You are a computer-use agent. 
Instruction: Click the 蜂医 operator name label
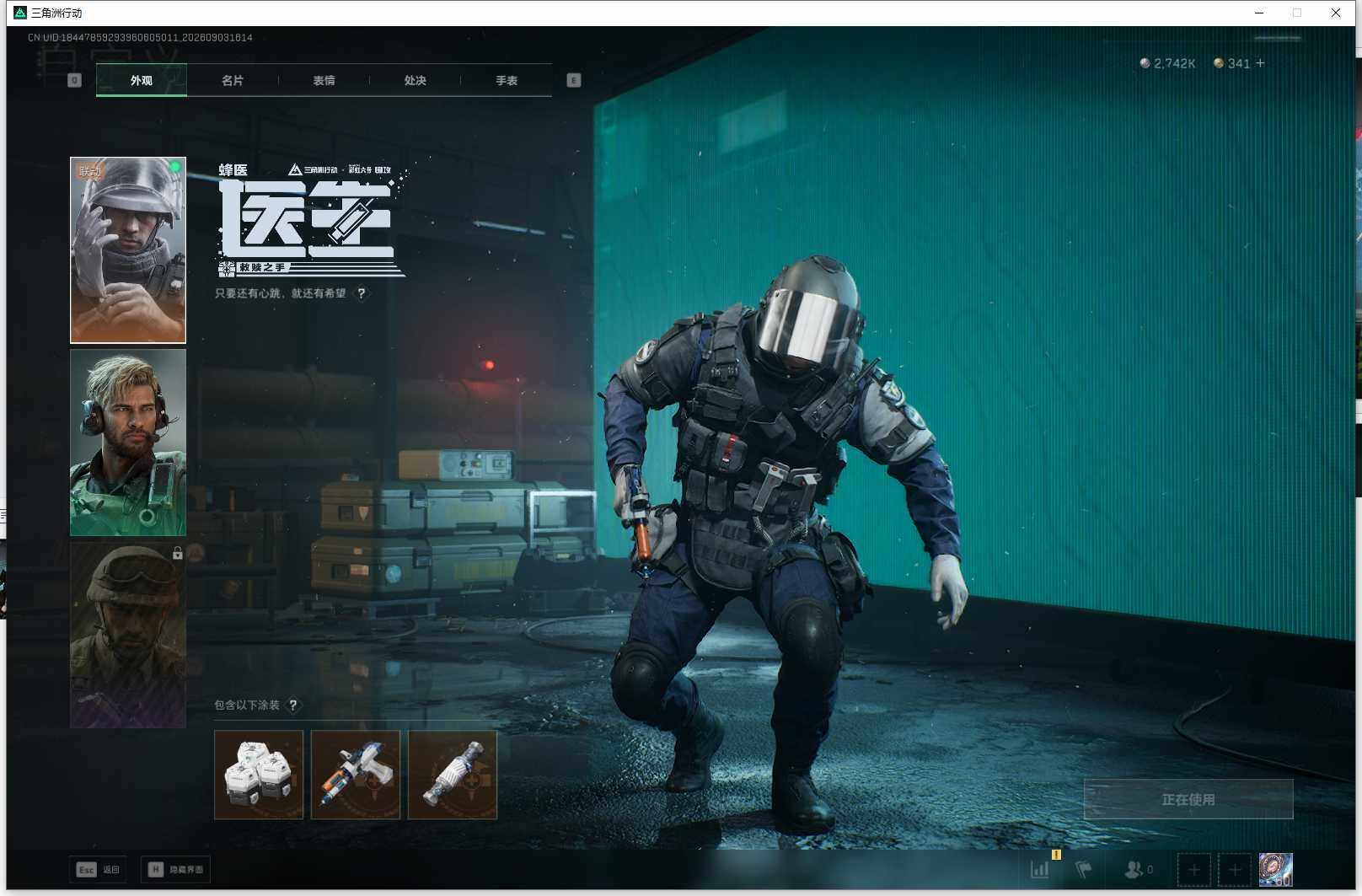(233, 170)
